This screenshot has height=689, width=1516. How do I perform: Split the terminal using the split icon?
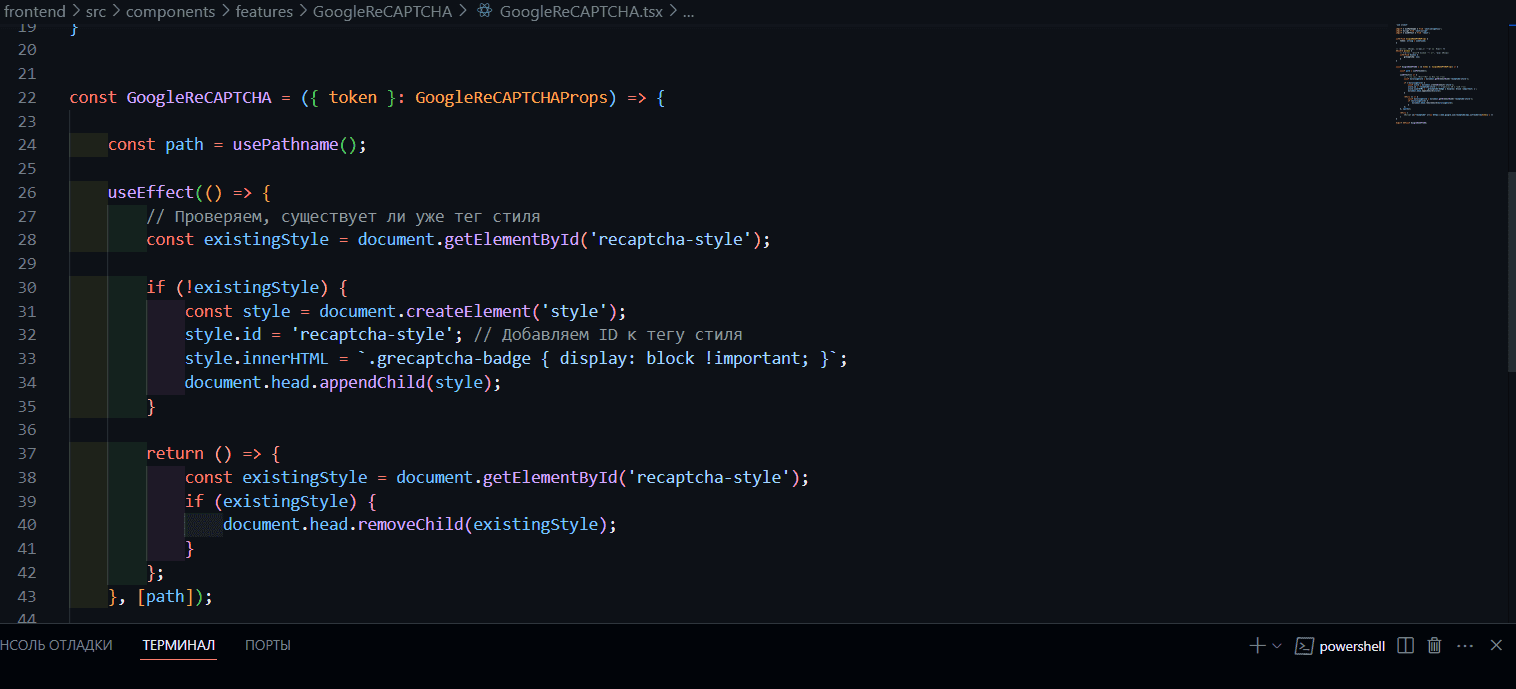click(x=1405, y=645)
